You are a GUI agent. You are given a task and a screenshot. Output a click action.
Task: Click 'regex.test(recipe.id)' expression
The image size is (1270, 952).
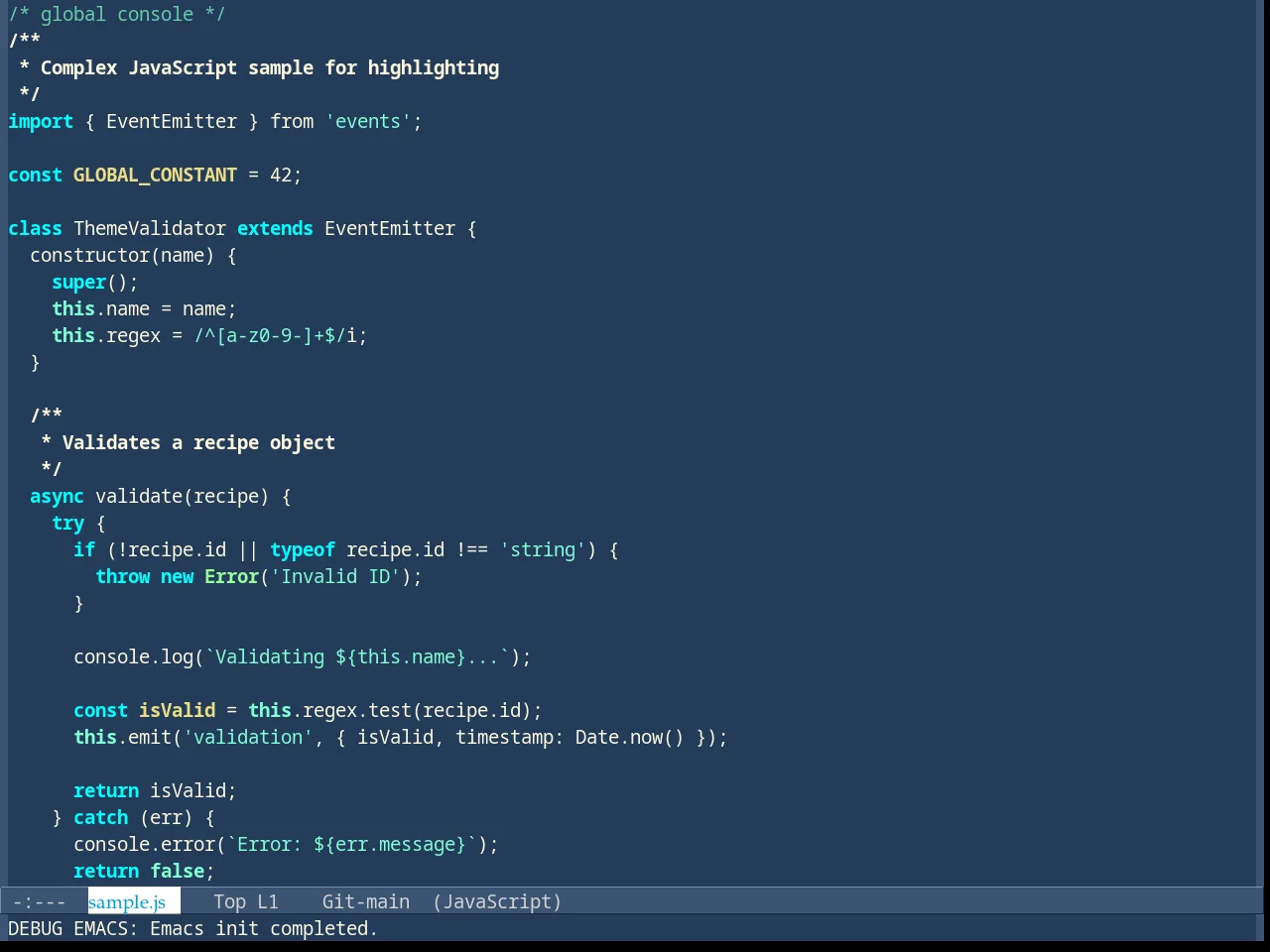[x=417, y=710]
